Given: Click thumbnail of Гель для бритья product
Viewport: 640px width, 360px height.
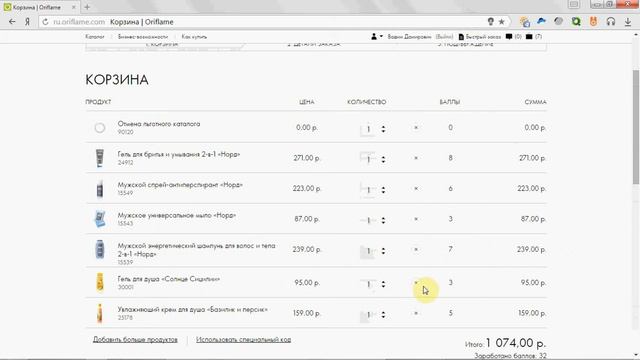Looking at the screenshot, I should pos(100,158).
